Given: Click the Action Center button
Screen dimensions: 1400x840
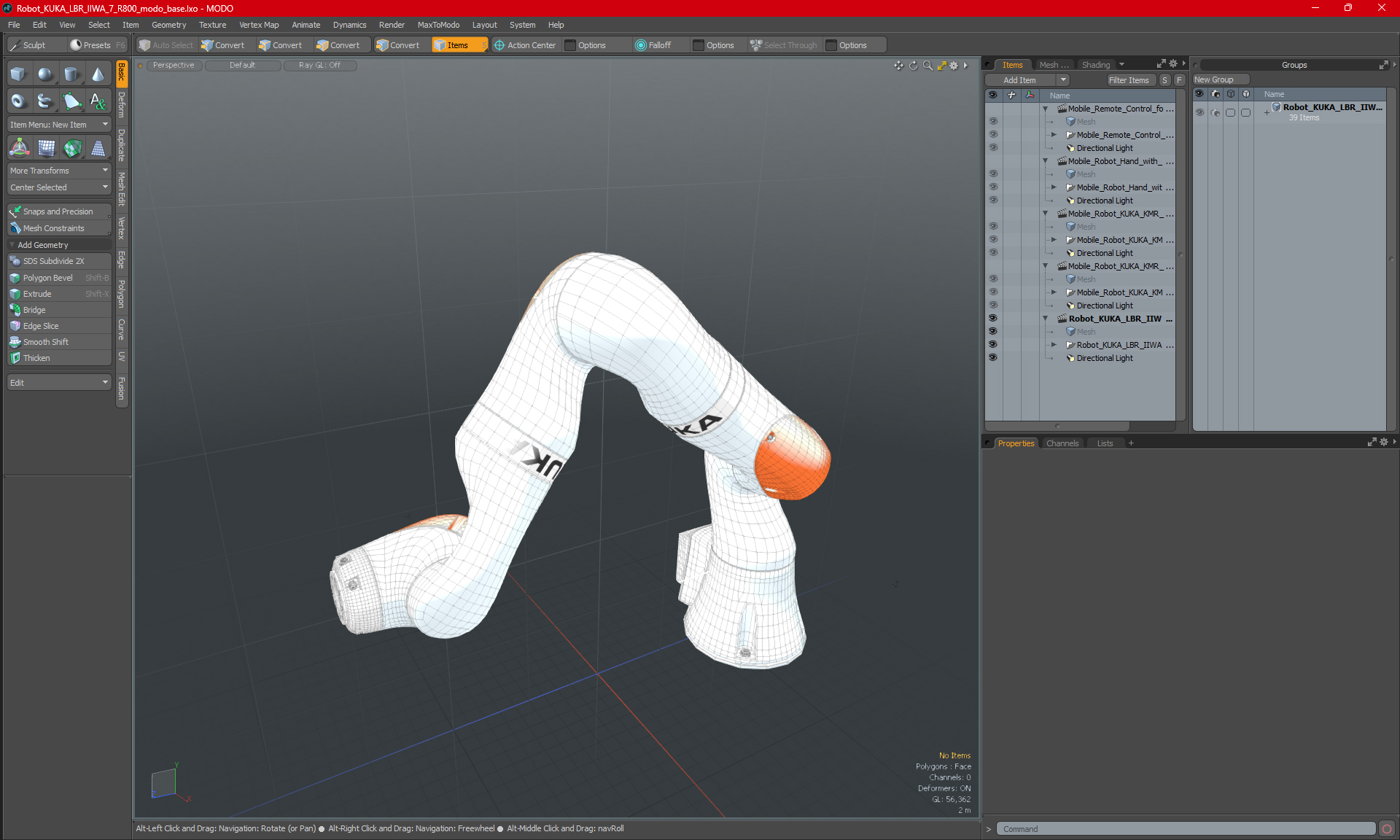Looking at the screenshot, I should [525, 45].
